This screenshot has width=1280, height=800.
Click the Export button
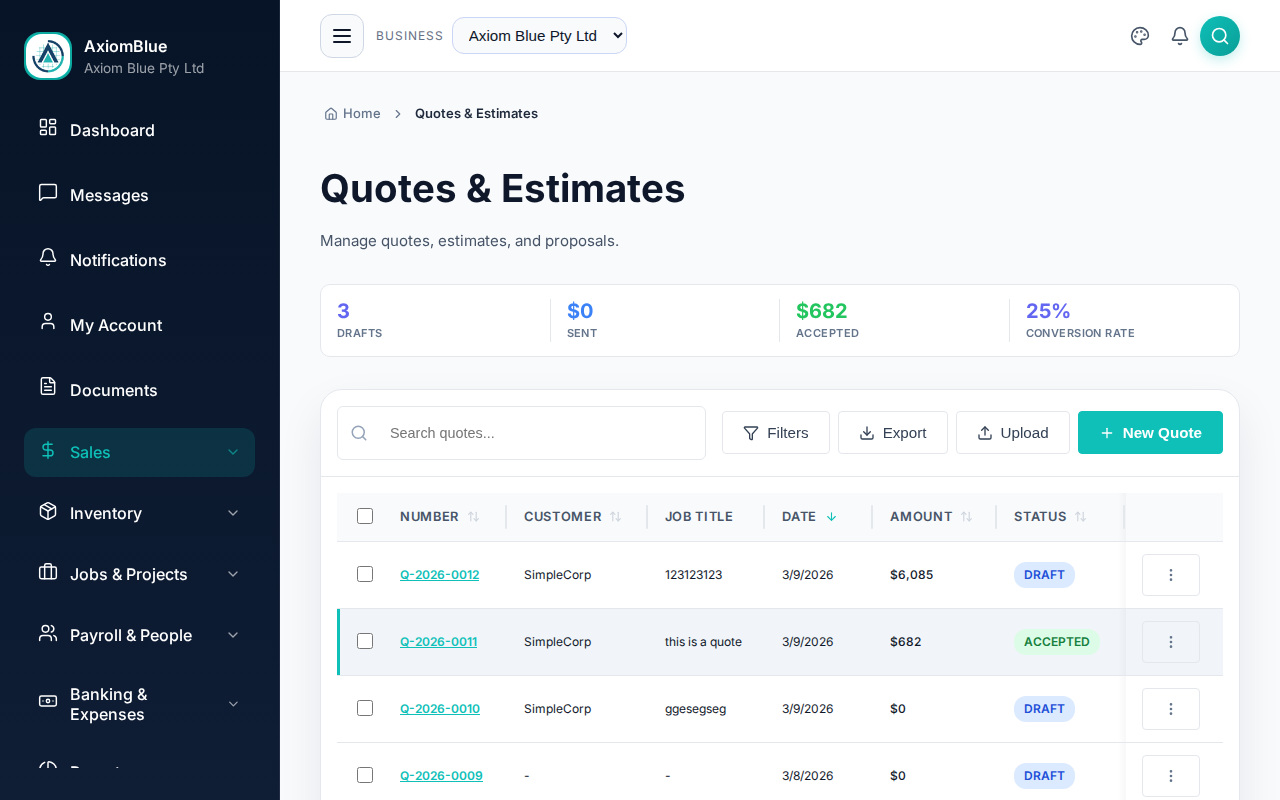(893, 433)
